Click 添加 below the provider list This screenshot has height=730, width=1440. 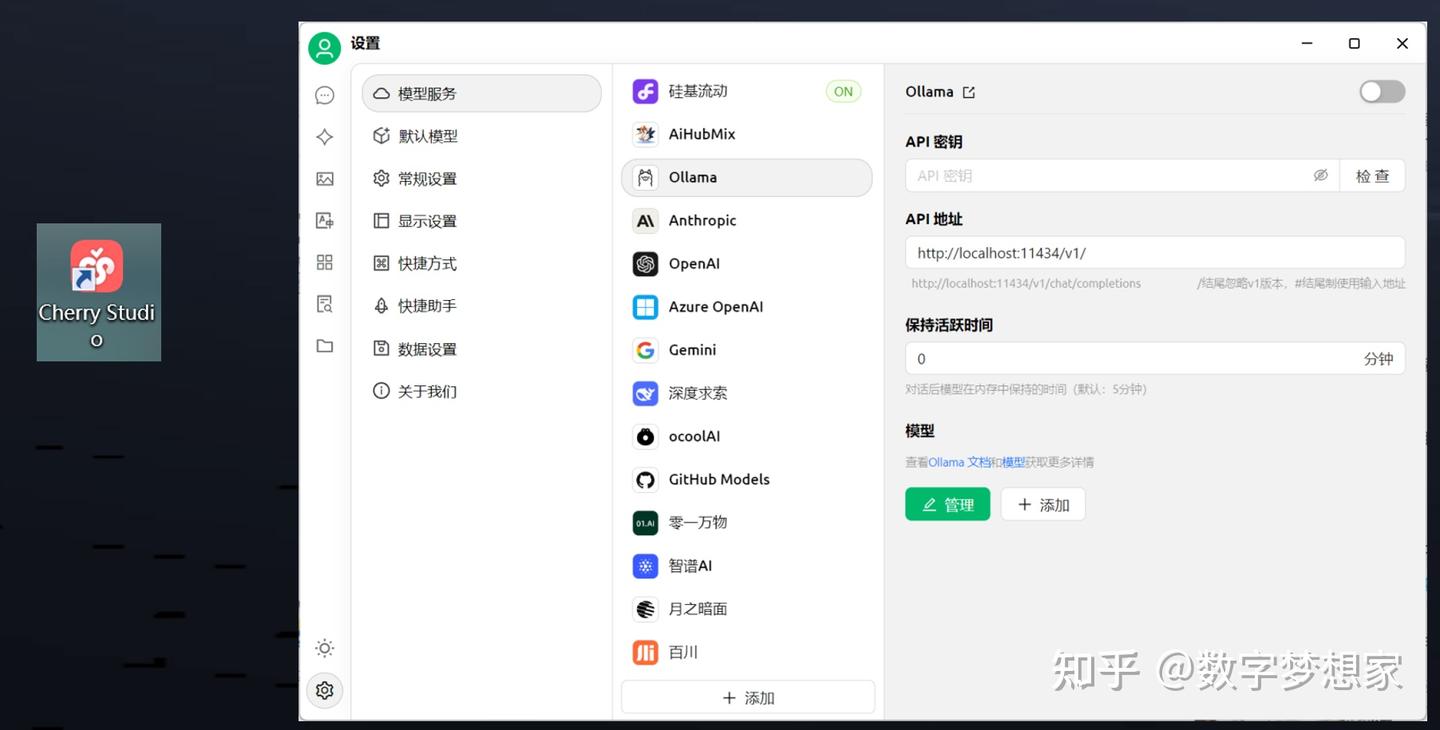tap(748, 697)
